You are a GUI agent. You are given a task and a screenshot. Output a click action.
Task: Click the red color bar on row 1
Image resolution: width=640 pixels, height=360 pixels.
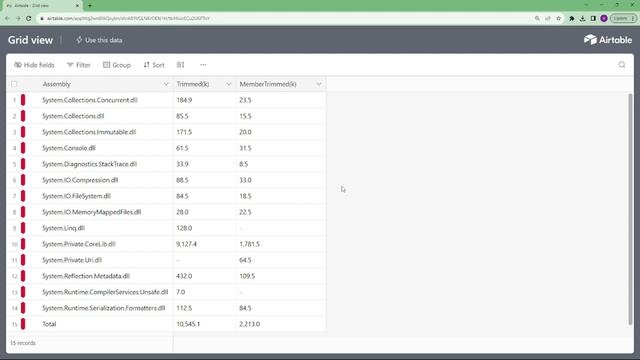point(23,100)
